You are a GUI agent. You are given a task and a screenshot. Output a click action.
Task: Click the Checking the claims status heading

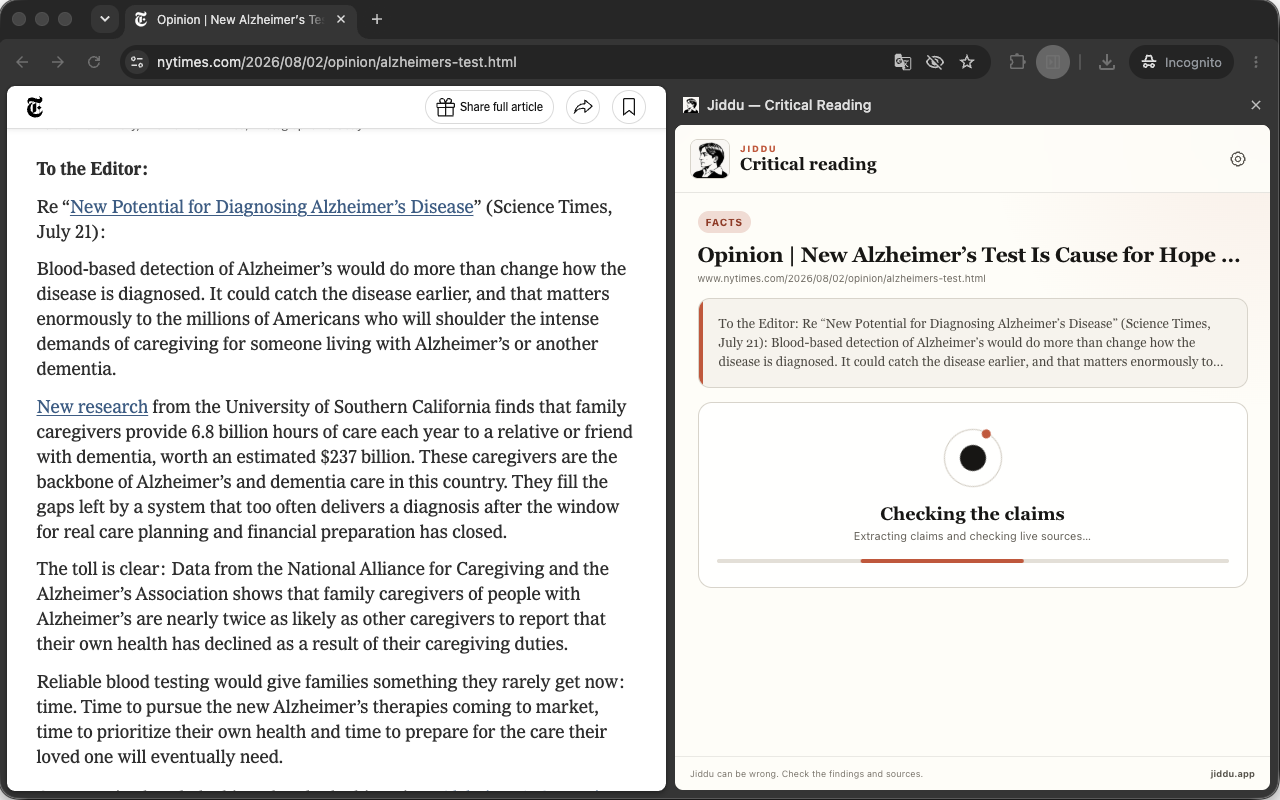click(x=973, y=514)
